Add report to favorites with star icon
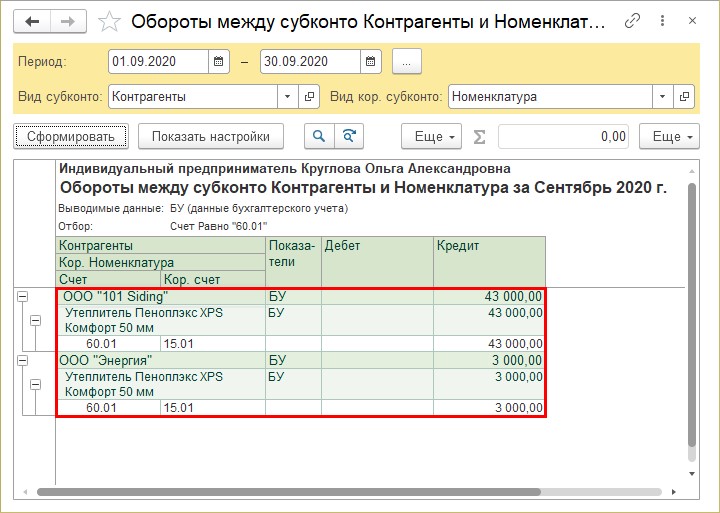Image resolution: width=720 pixels, height=513 pixels. coord(111,21)
